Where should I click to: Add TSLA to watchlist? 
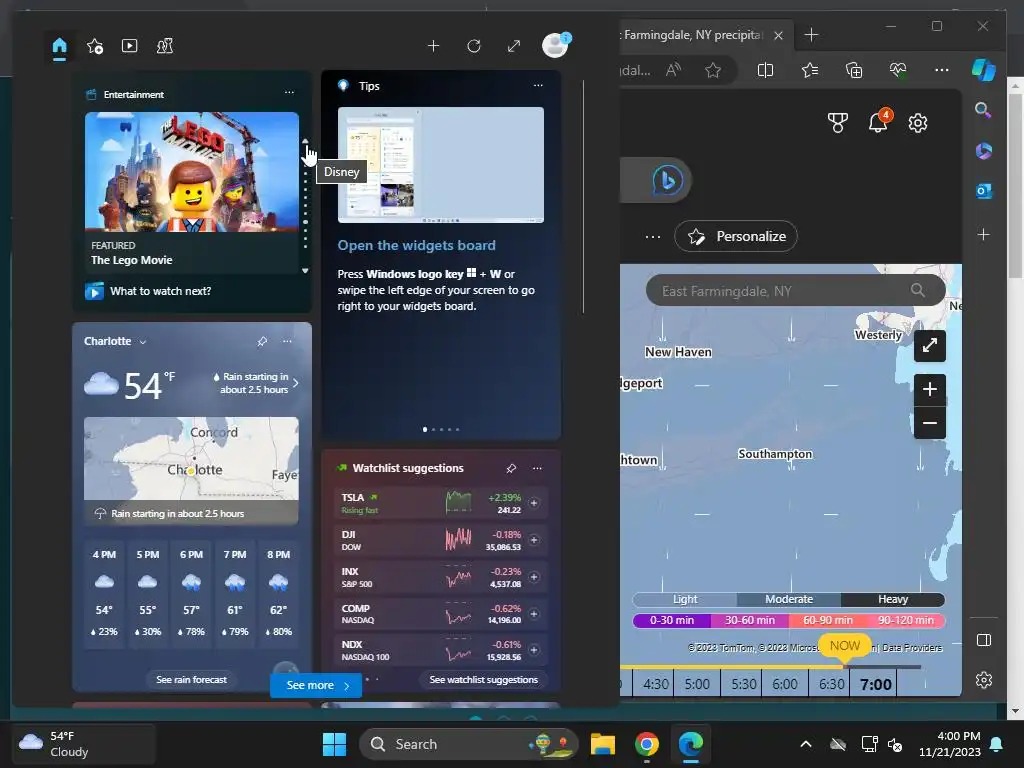tap(534, 503)
